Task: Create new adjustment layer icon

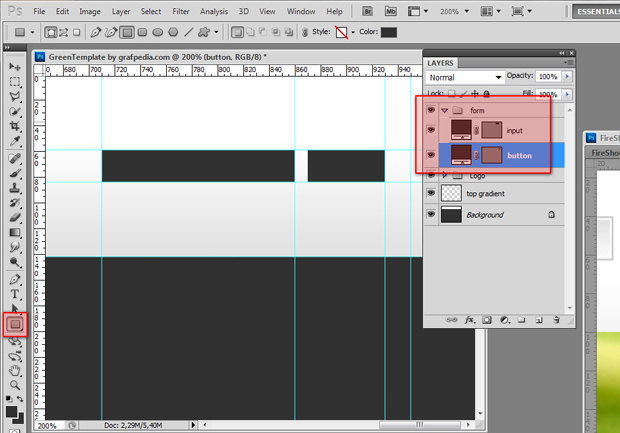Action: [504, 320]
